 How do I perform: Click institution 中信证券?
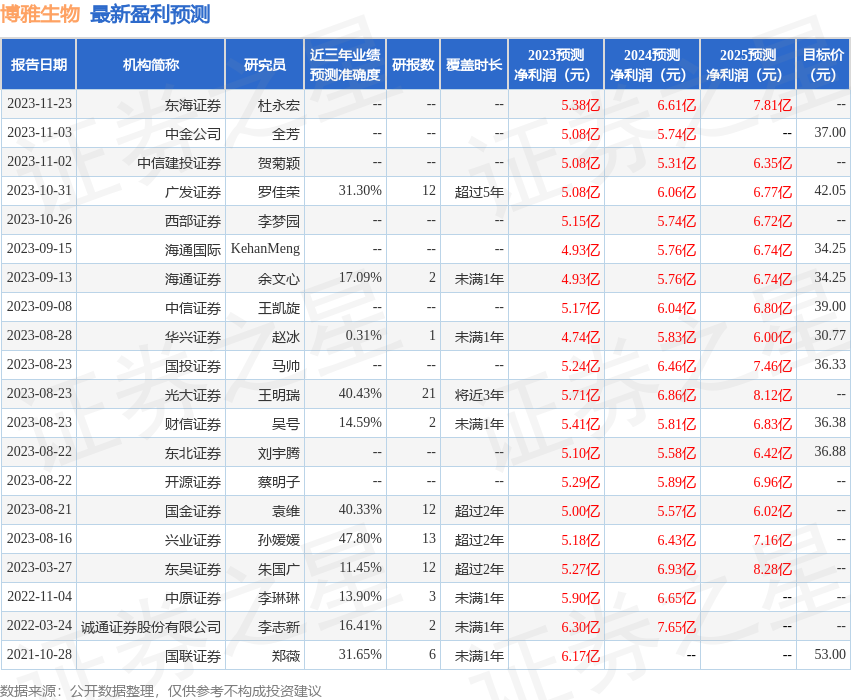click(193, 308)
